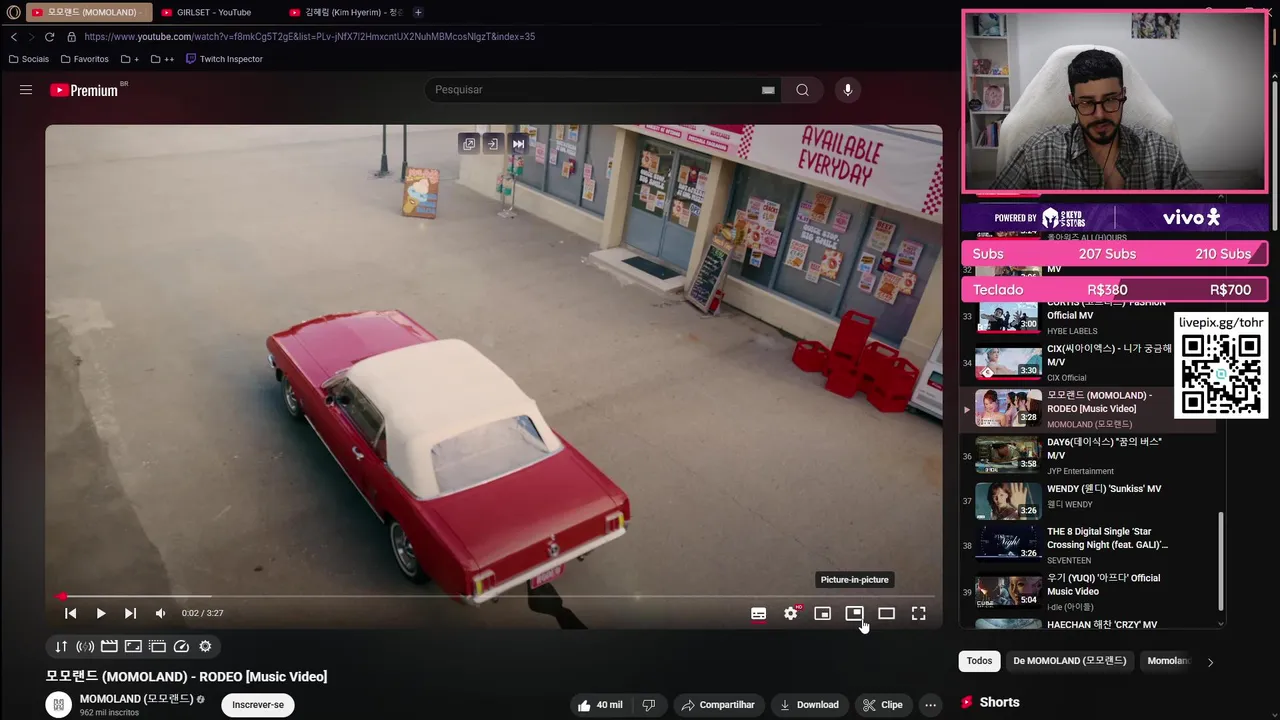
Task: Skip to the next video in playlist
Action: (x=130, y=613)
